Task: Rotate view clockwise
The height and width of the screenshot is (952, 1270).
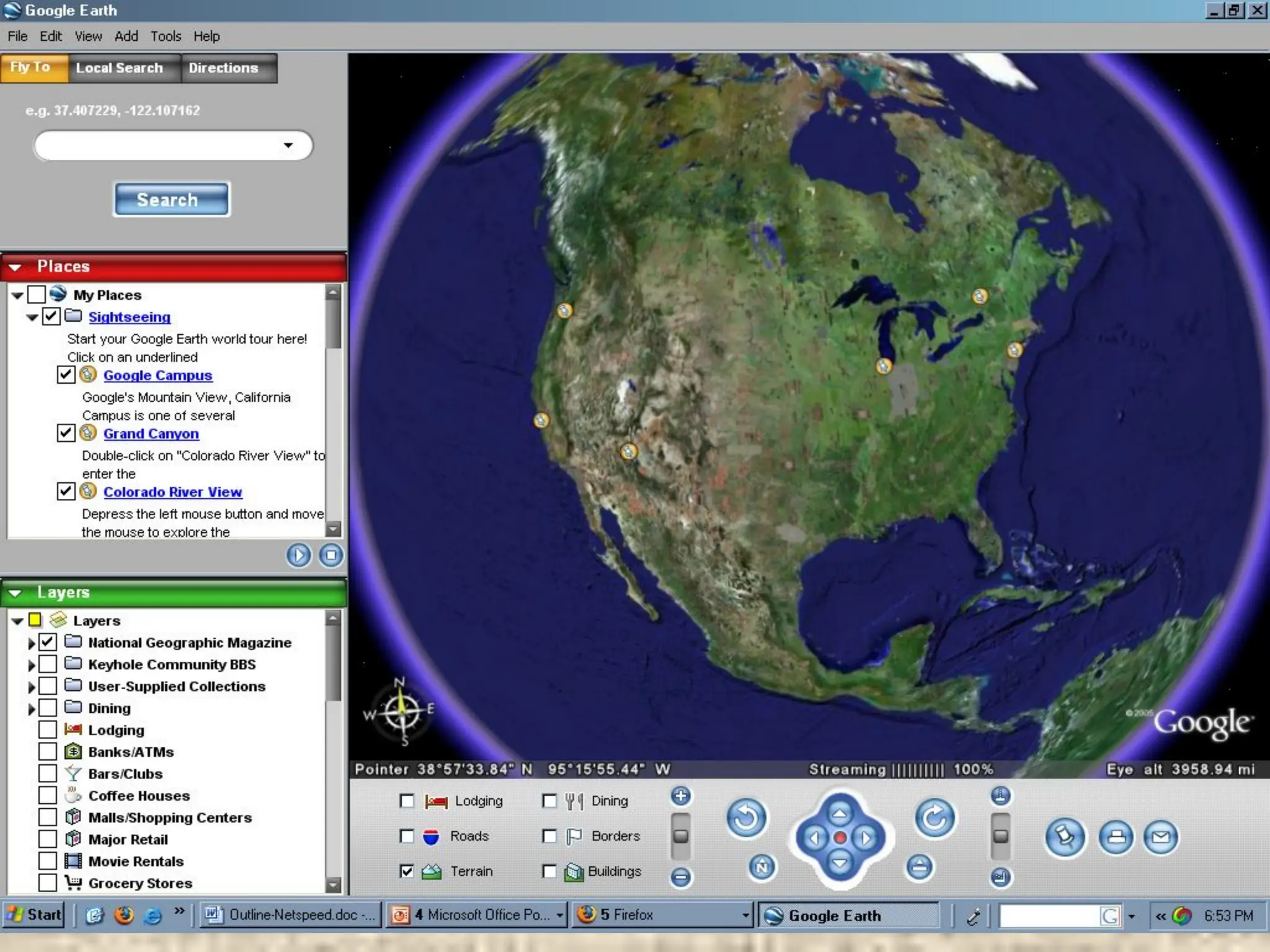Action: pyautogui.click(x=935, y=818)
